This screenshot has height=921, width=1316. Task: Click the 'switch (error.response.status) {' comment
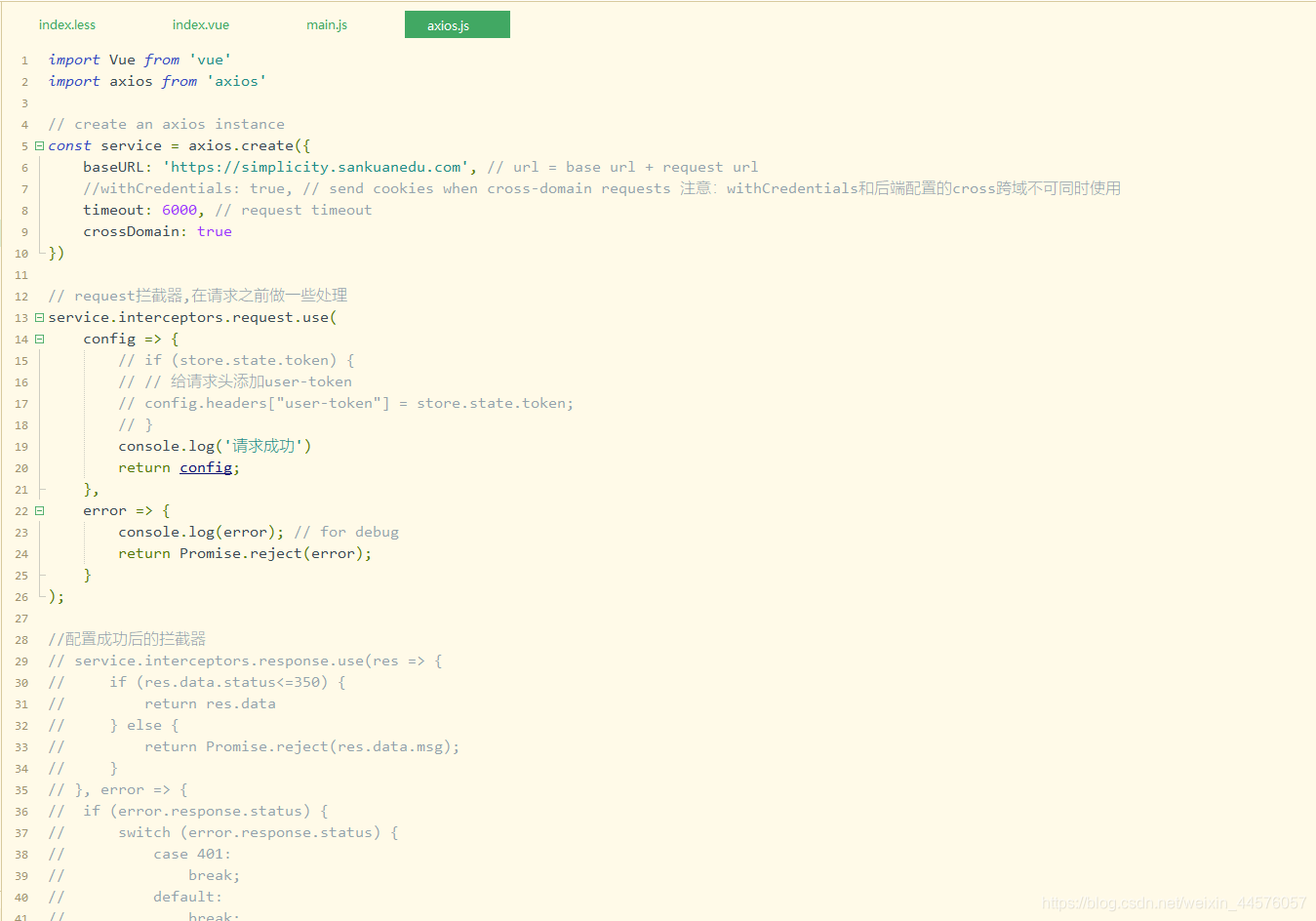[x=259, y=832]
